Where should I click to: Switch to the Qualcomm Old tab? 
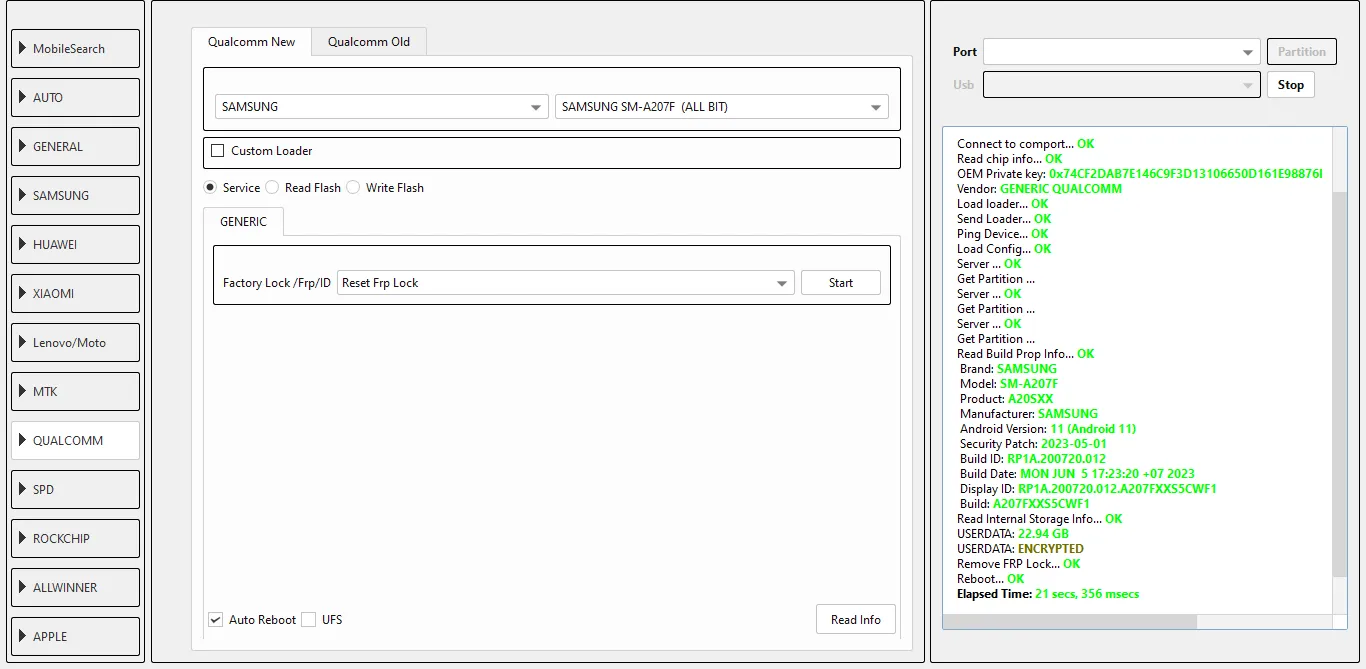[x=369, y=42]
